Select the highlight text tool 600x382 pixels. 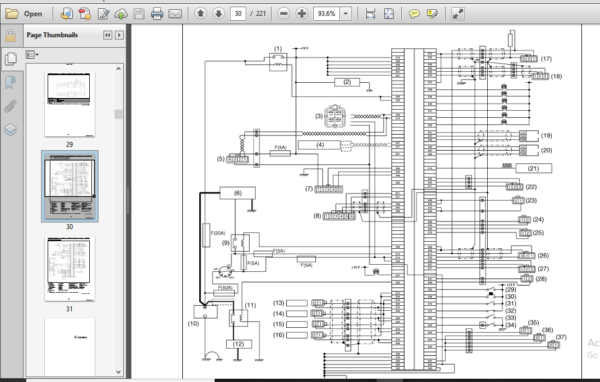432,14
